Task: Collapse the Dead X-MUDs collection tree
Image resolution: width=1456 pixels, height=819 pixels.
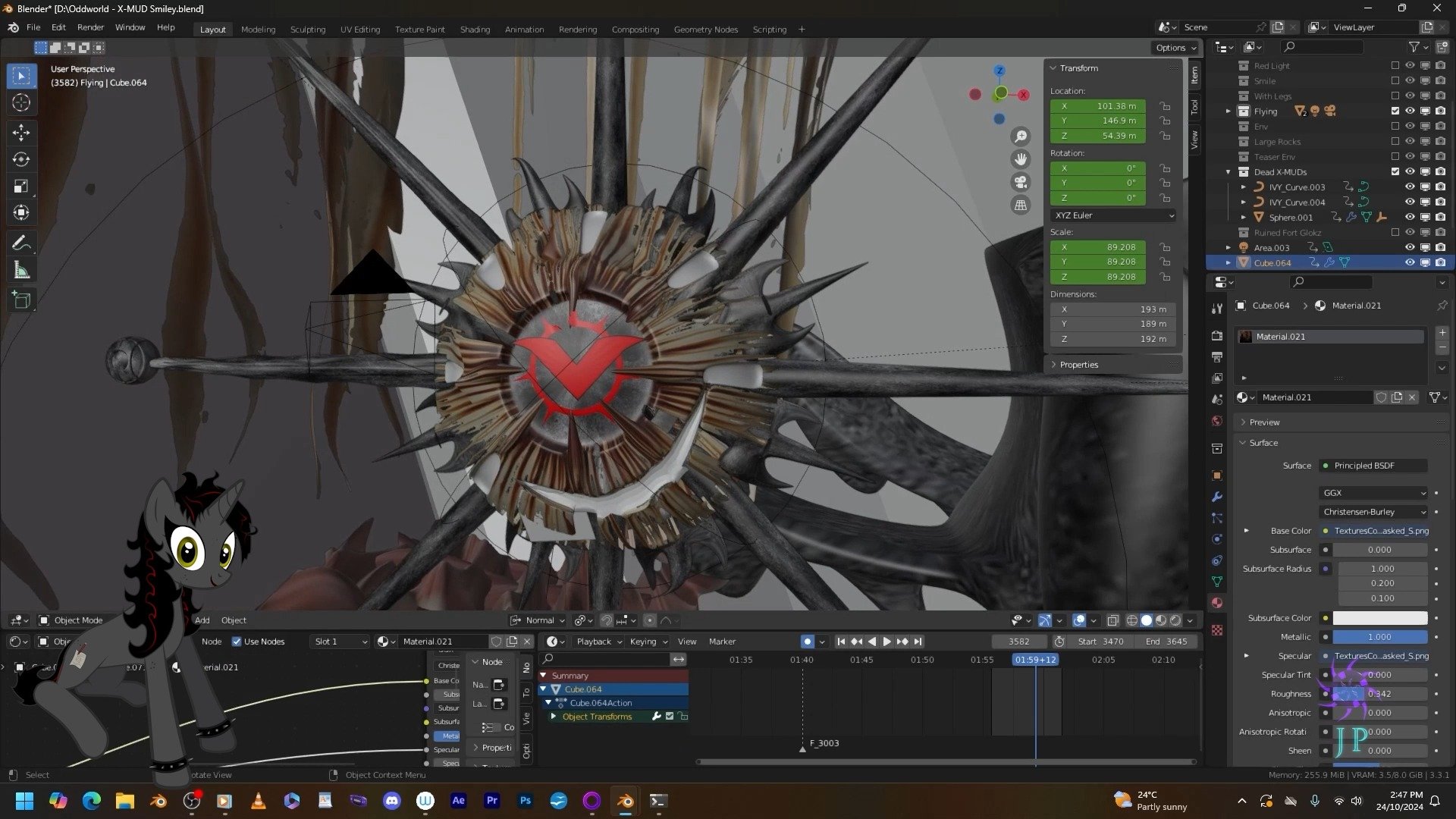Action: pyautogui.click(x=1228, y=172)
